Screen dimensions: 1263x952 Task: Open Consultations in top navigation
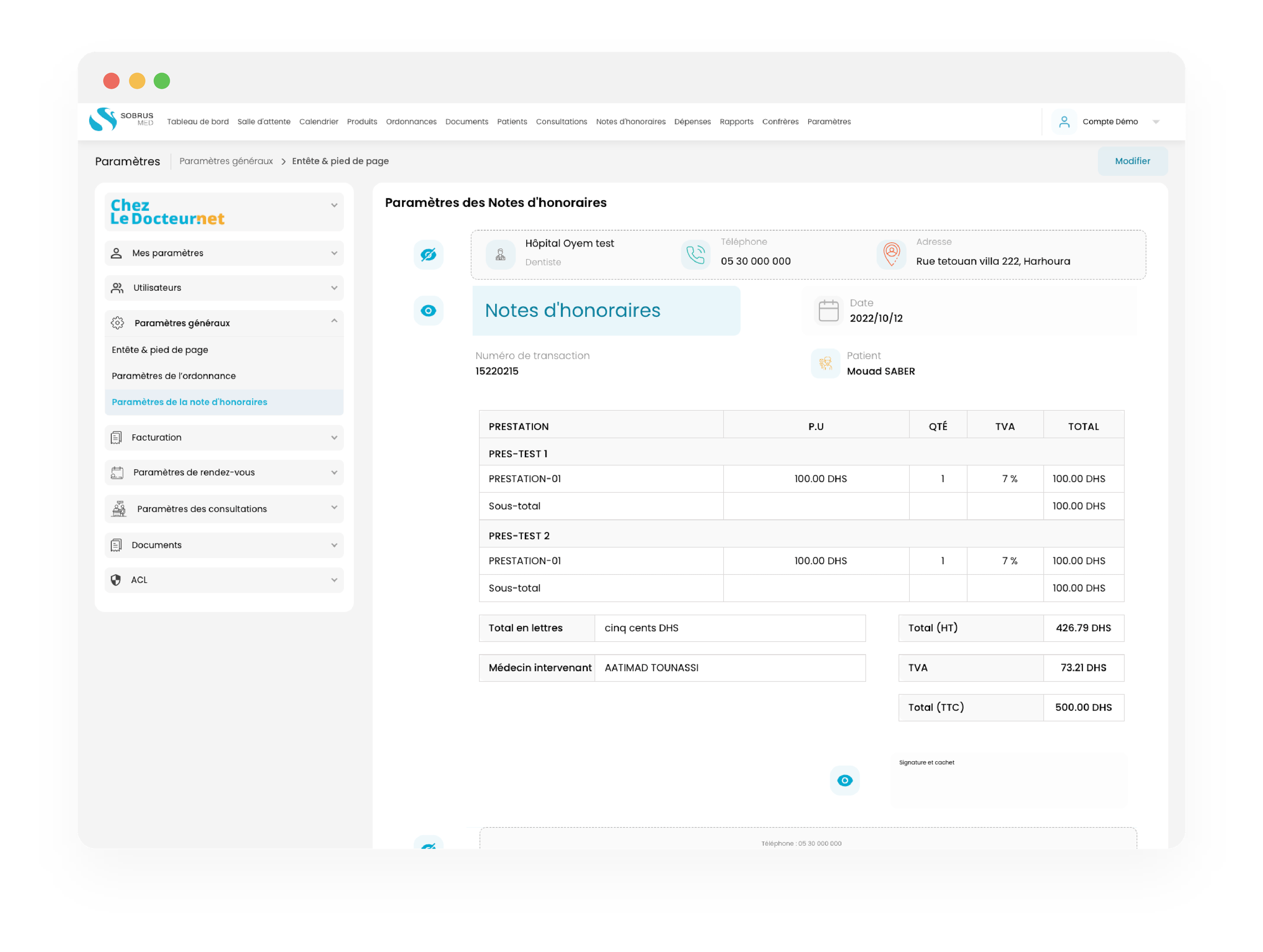pos(561,122)
